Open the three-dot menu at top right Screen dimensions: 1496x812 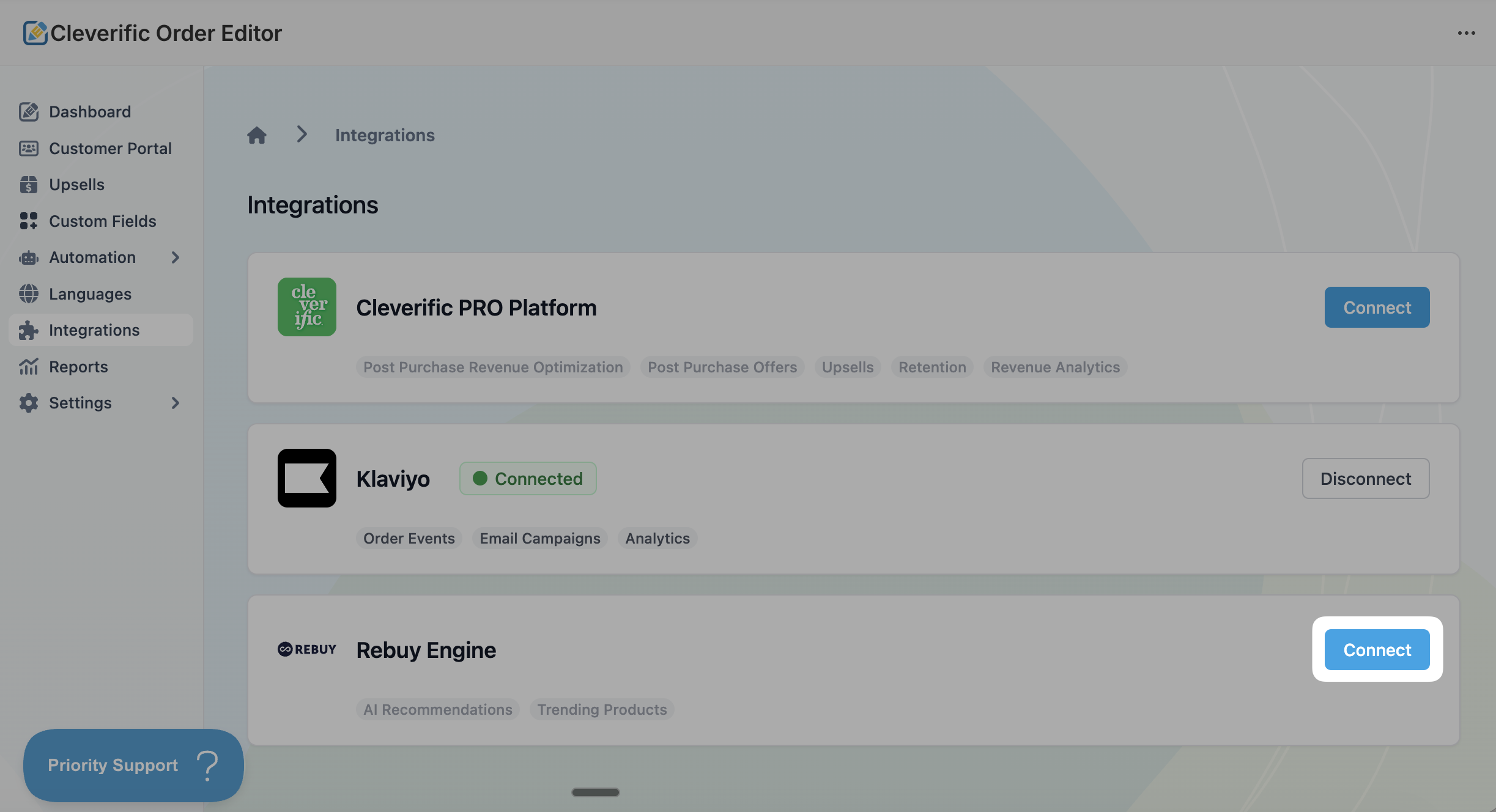point(1466,33)
